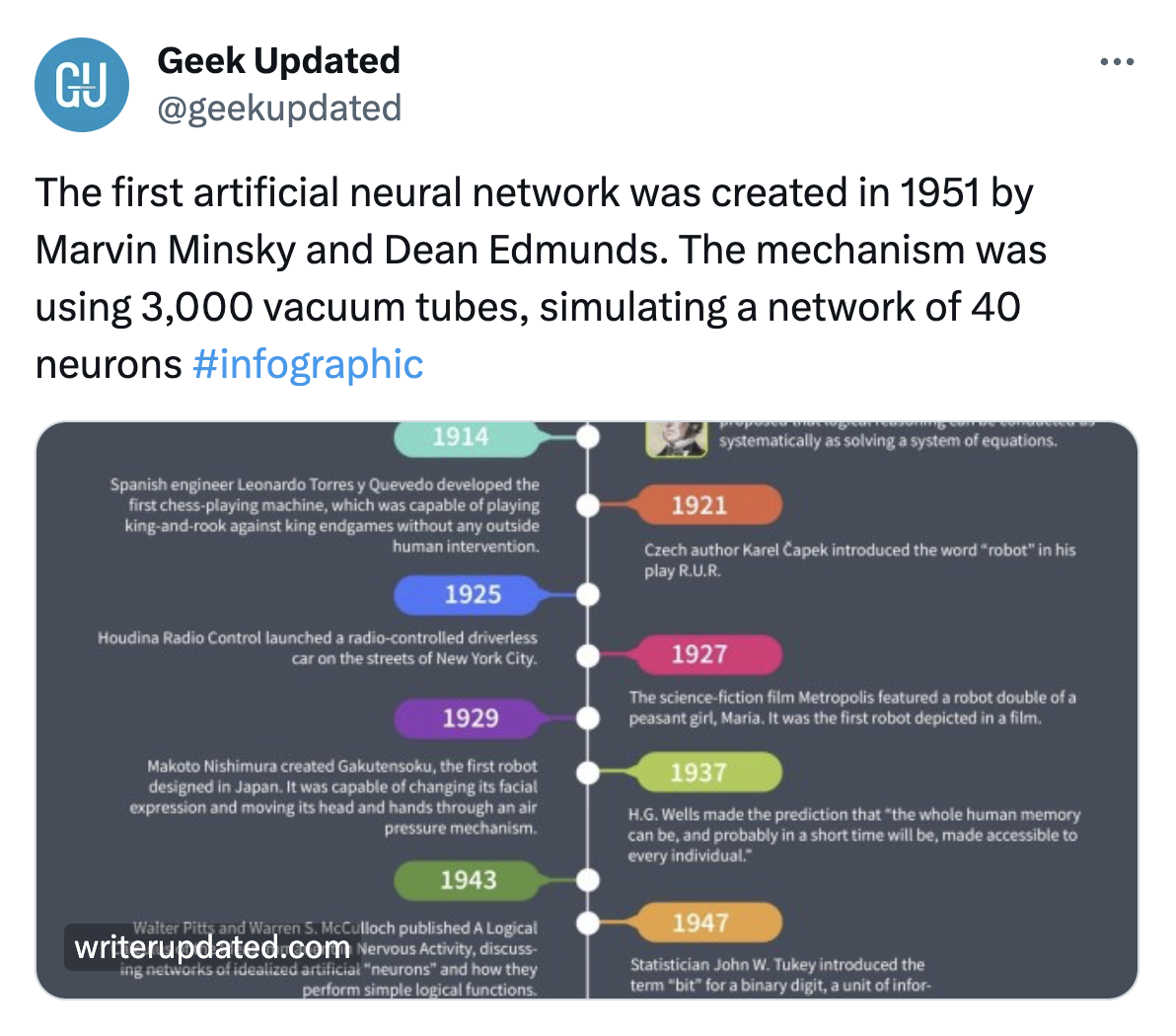The image size is (1176, 1036).
Task: Click the H.G. Wells prediction text
Action: click(853, 835)
